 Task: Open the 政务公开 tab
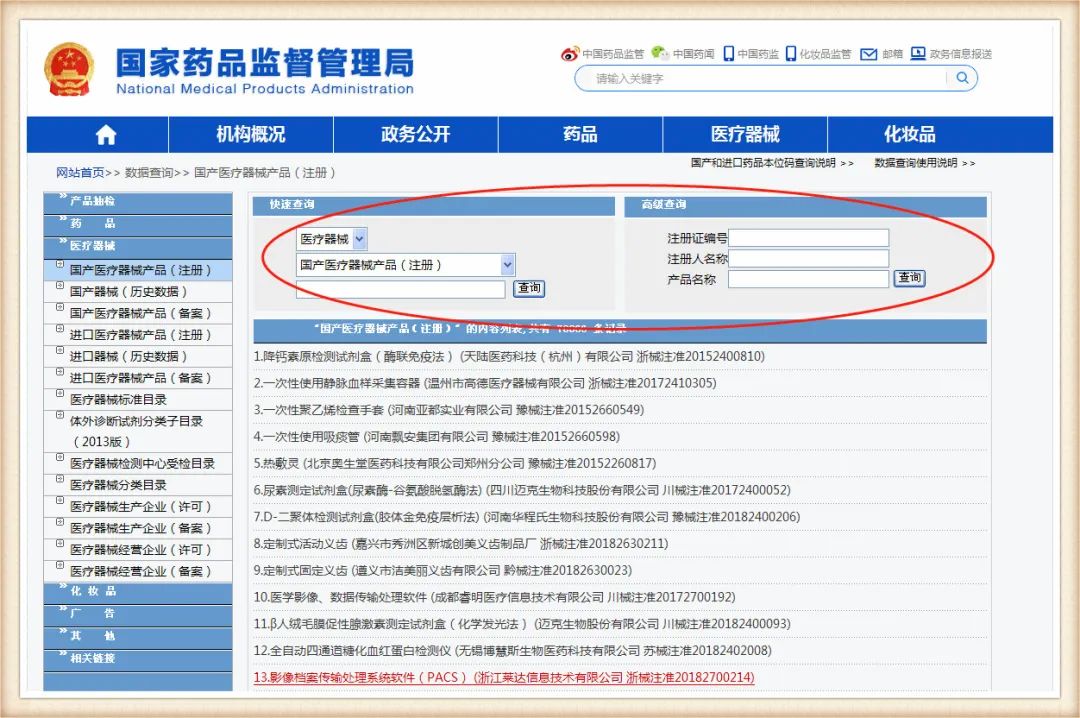click(415, 133)
